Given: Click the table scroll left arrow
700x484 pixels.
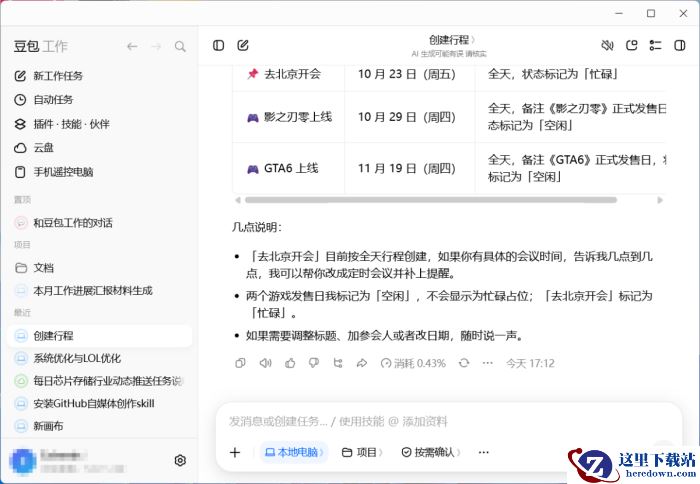Looking at the screenshot, I should click(238, 200).
